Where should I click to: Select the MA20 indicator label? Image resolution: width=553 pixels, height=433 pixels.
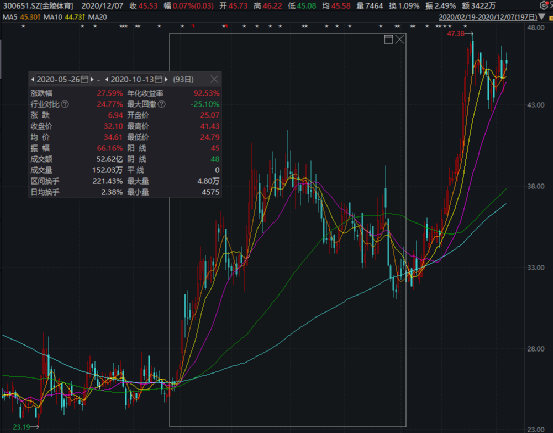pyautogui.click(x=97, y=17)
